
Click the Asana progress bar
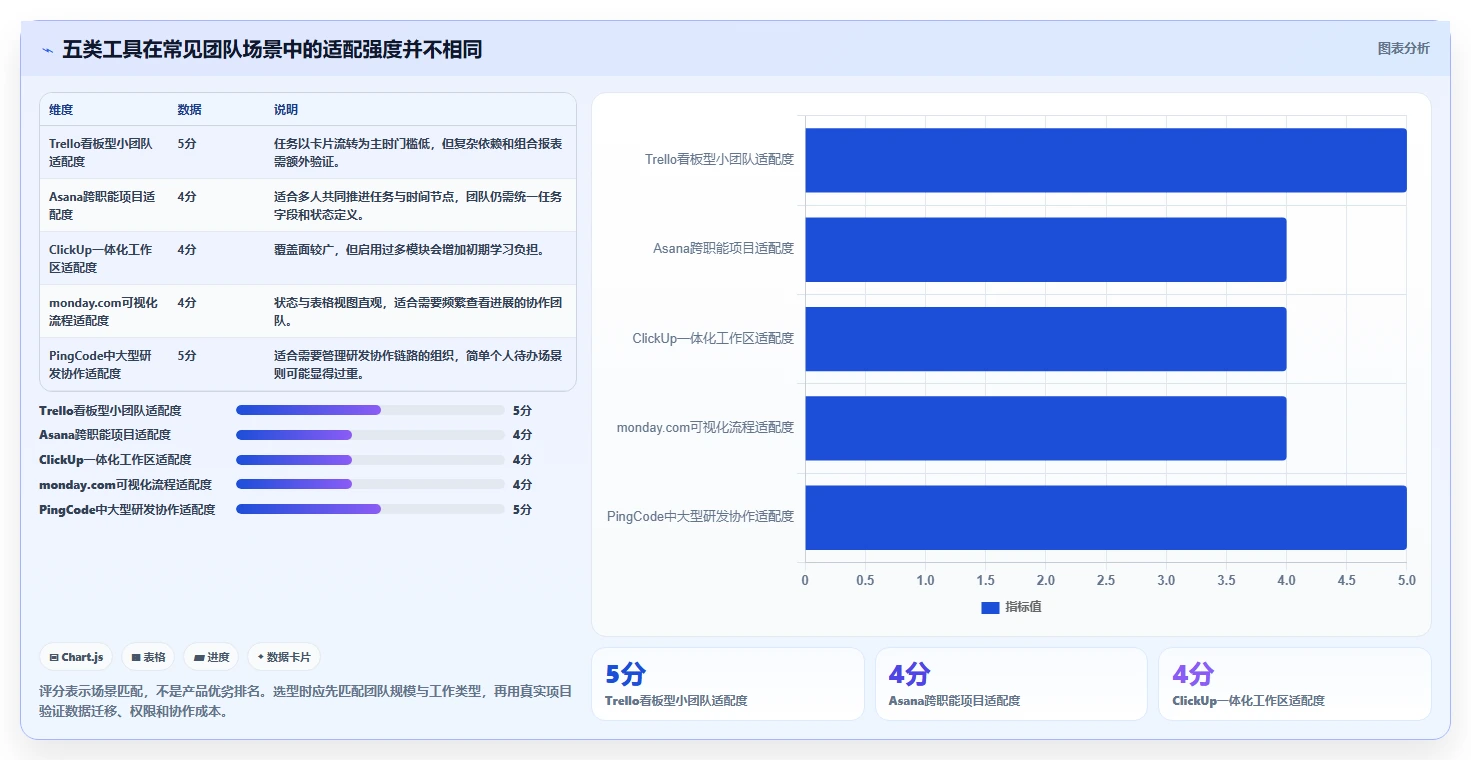[x=370, y=435]
